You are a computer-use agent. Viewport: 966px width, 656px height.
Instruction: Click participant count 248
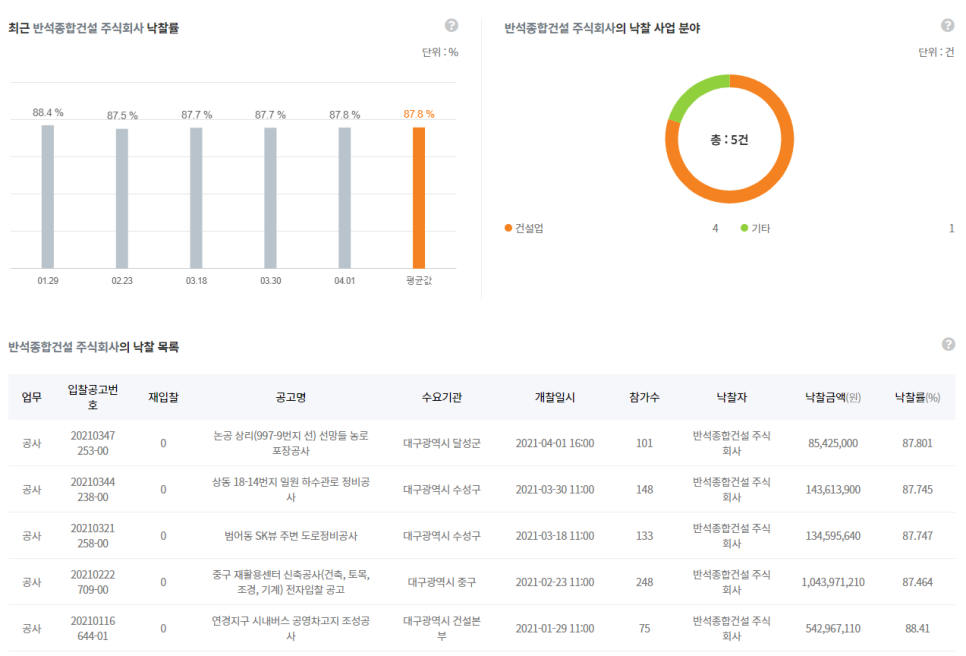coord(644,581)
